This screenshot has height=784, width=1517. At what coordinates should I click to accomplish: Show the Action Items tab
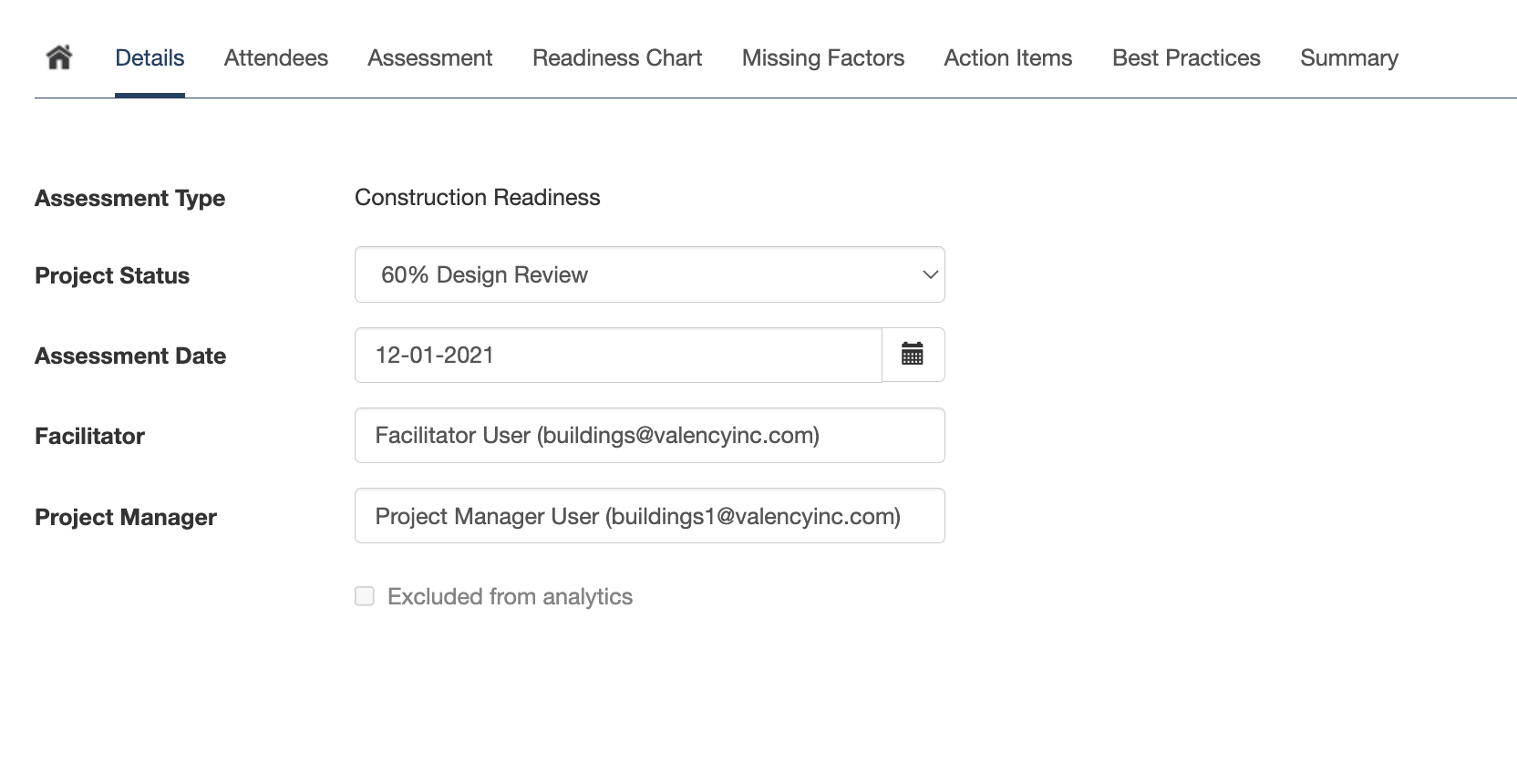click(1007, 57)
